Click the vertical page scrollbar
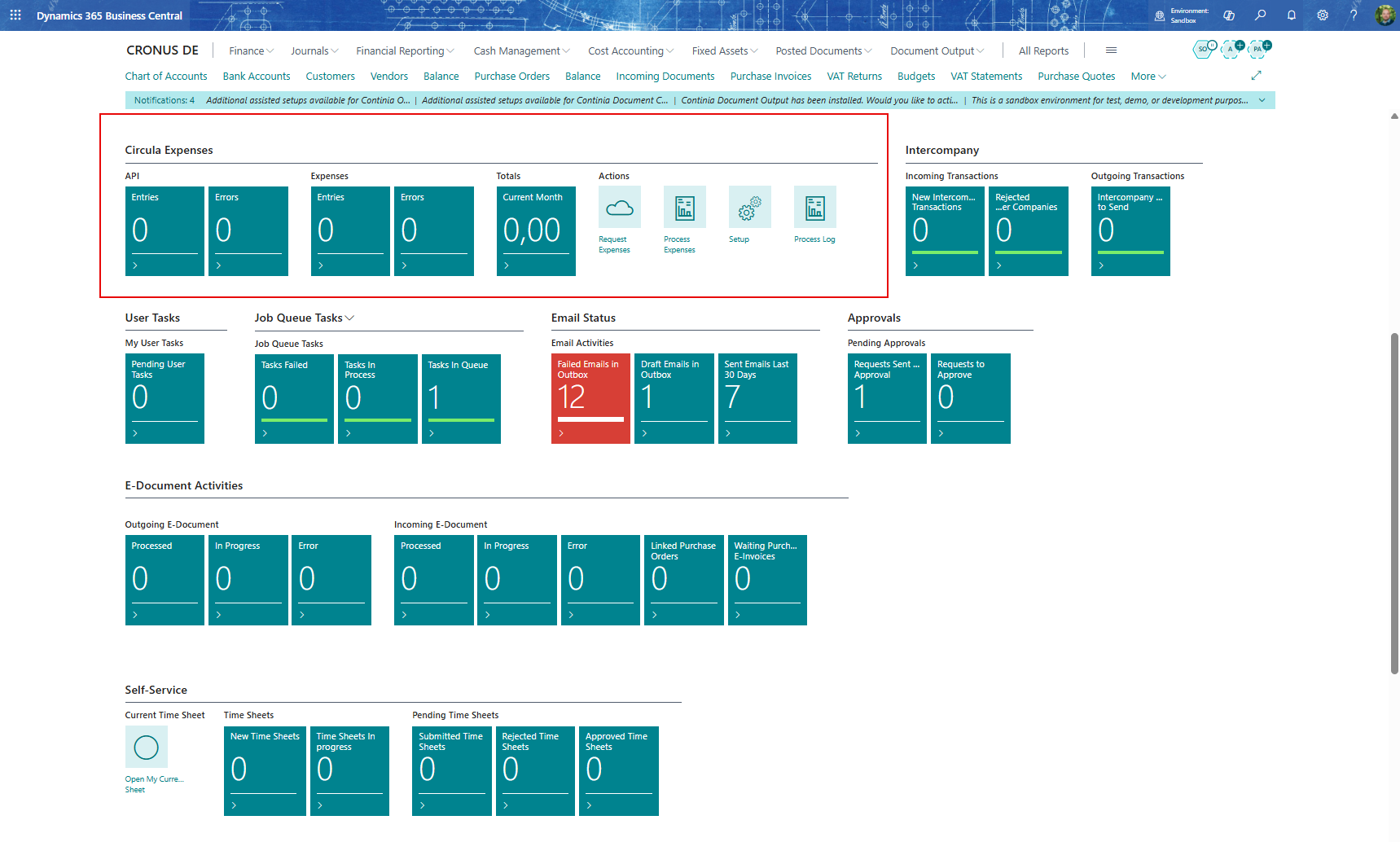Screen dimensions: 1400x842 [1394, 503]
